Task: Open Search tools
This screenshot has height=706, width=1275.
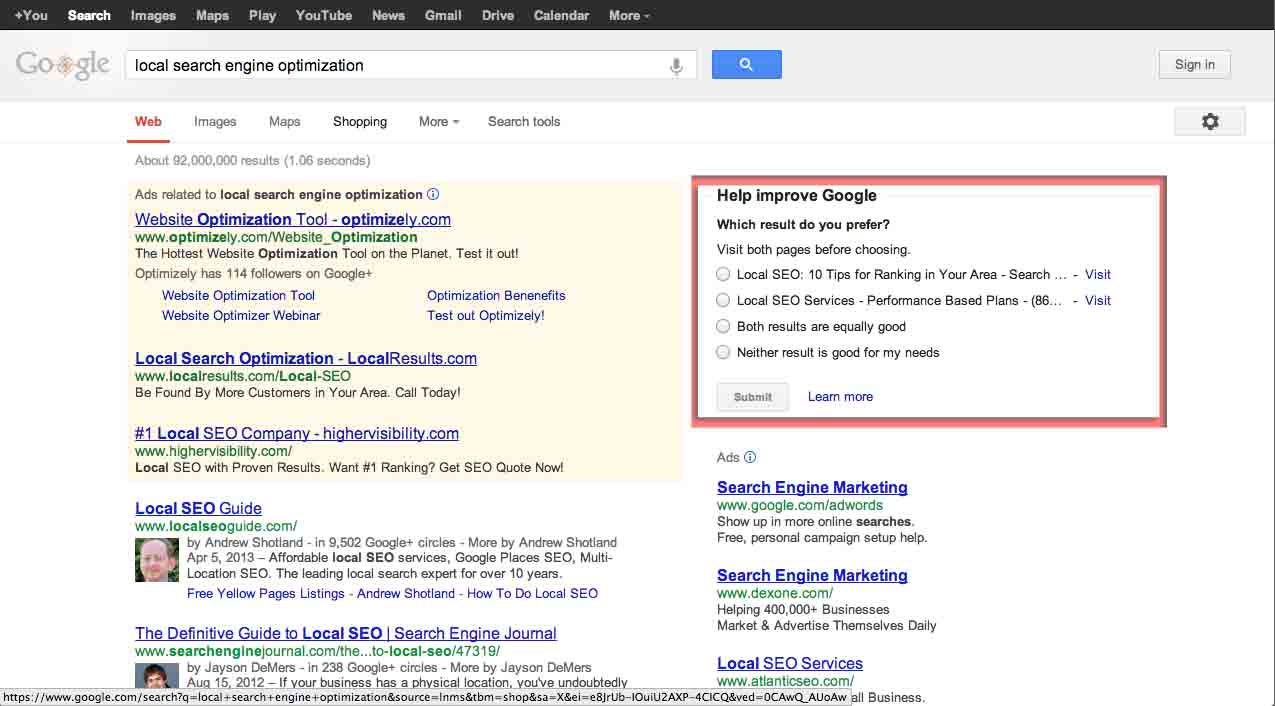Action: point(524,121)
